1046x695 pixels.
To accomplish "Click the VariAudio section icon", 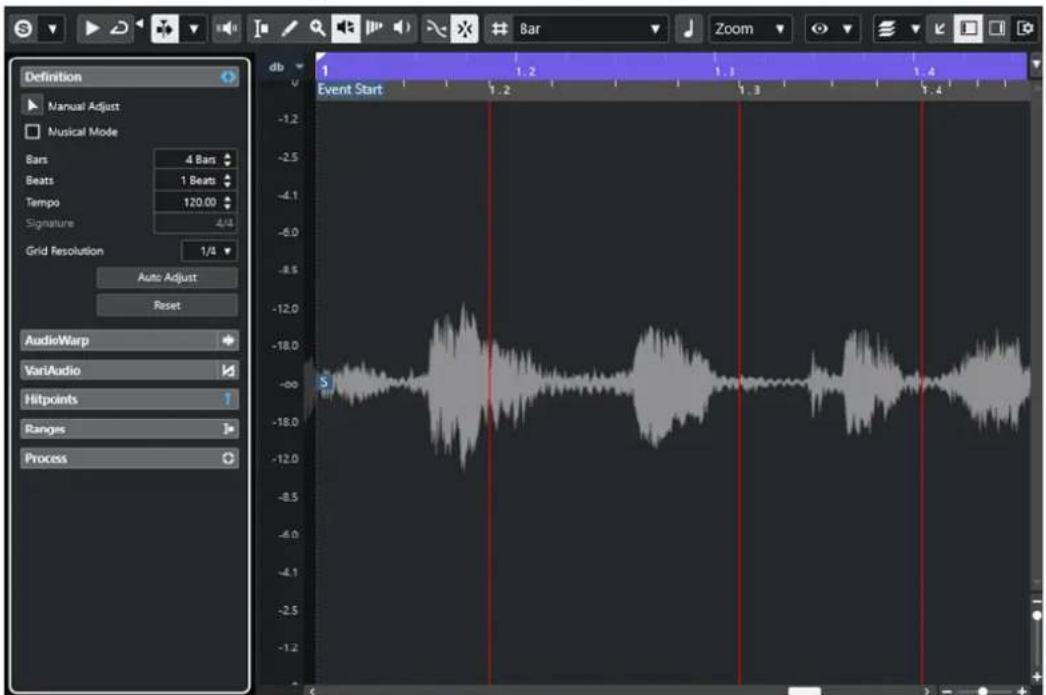I will tap(227, 370).
